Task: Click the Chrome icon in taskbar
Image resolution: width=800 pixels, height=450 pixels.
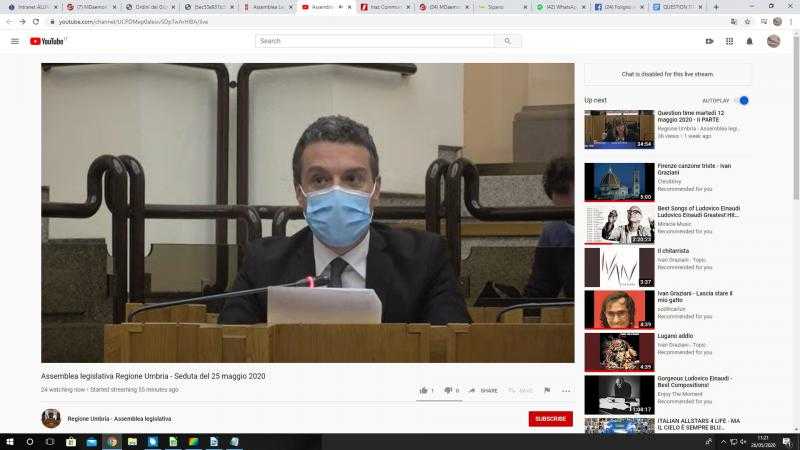Action: pos(112,442)
